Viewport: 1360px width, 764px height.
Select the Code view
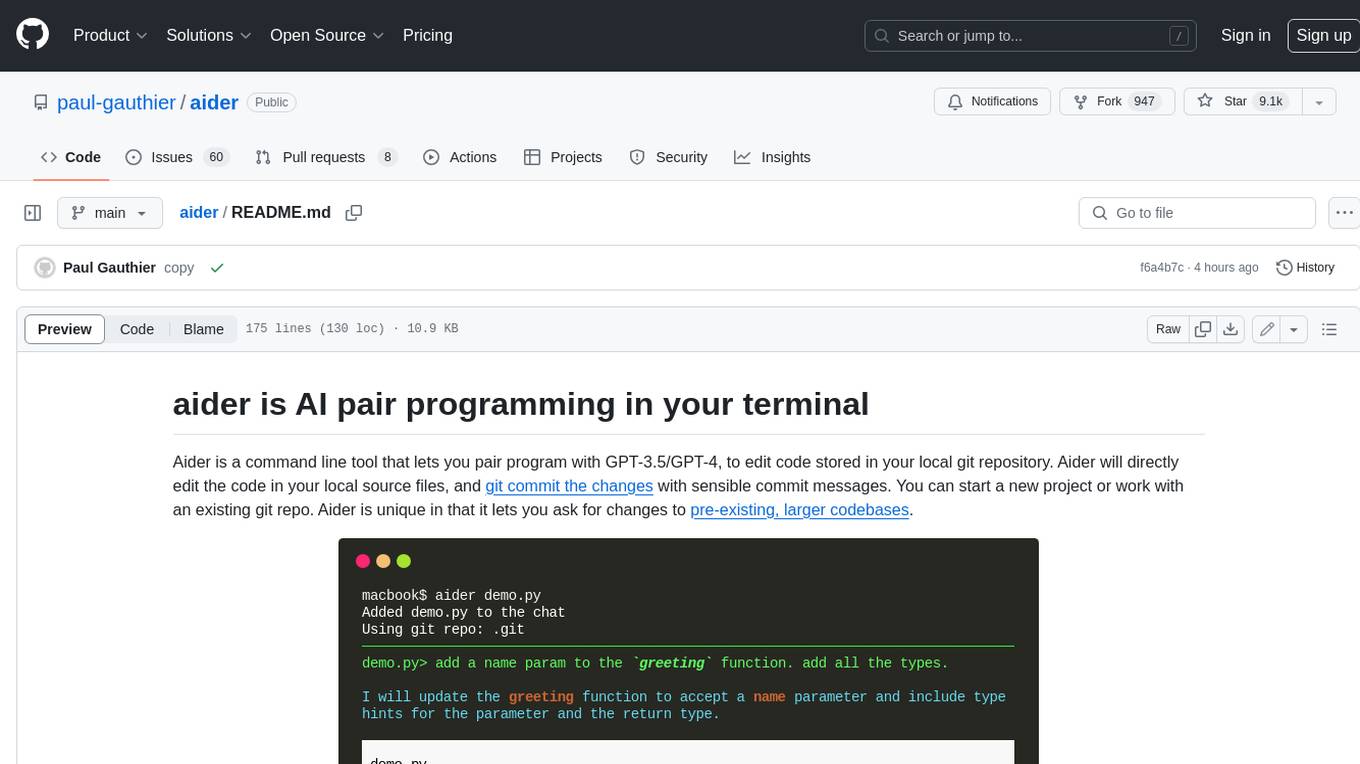point(137,329)
